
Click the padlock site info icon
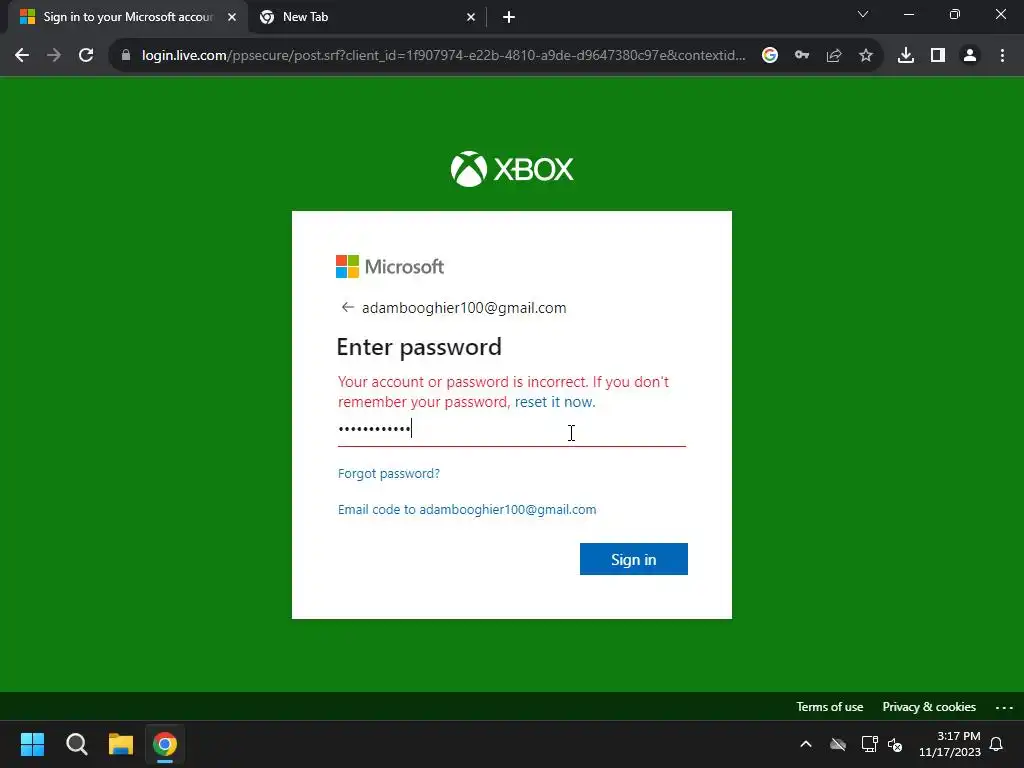pos(126,56)
